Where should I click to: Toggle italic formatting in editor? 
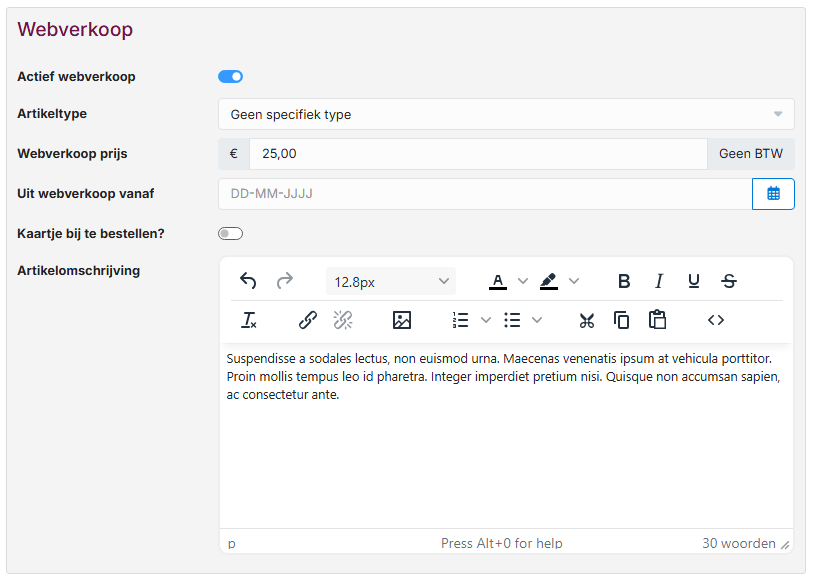click(x=659, y=281)
